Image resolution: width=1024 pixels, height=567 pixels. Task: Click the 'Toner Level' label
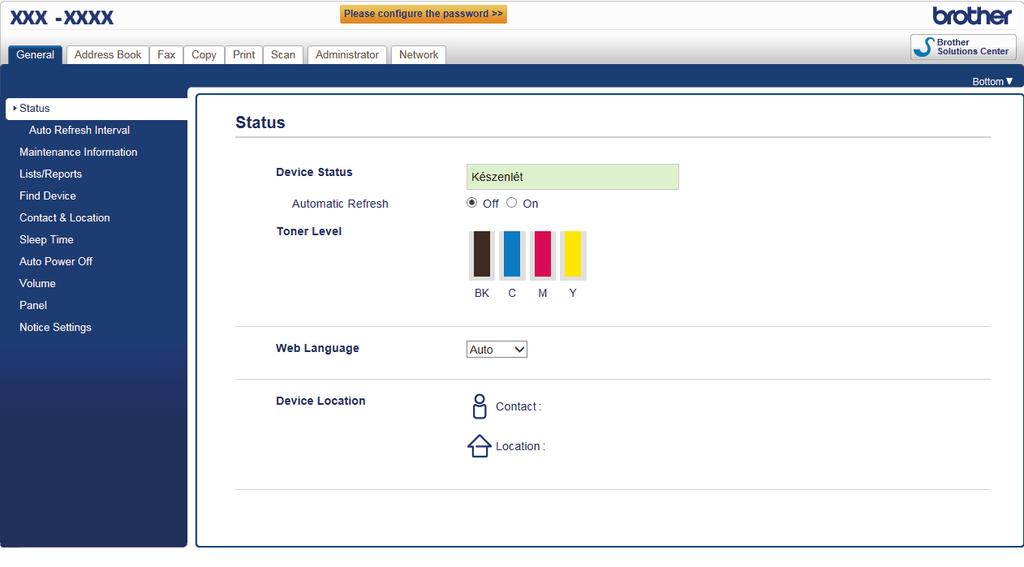pos(309,231)
